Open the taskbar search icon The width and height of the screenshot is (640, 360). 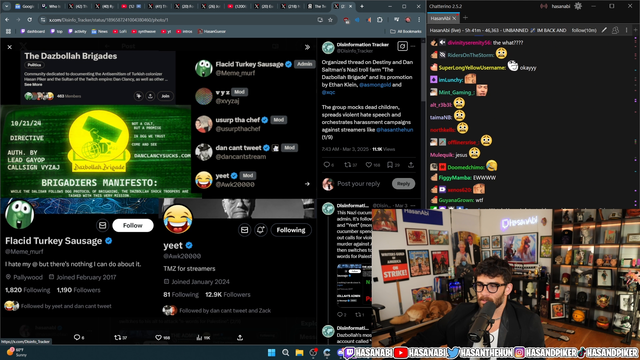[285, 352]
